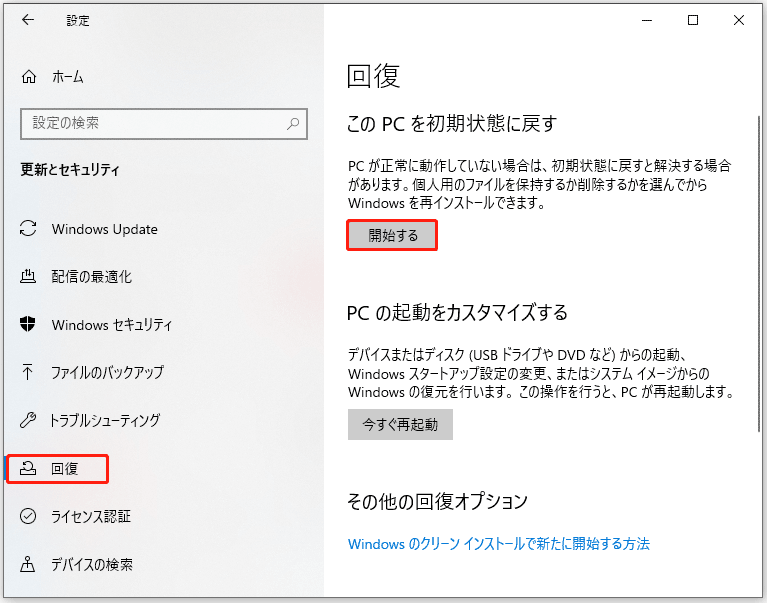767x603 pixels.
Task: Click the デバイスの検索 locator icon
Action: click(x=28, y=564)
